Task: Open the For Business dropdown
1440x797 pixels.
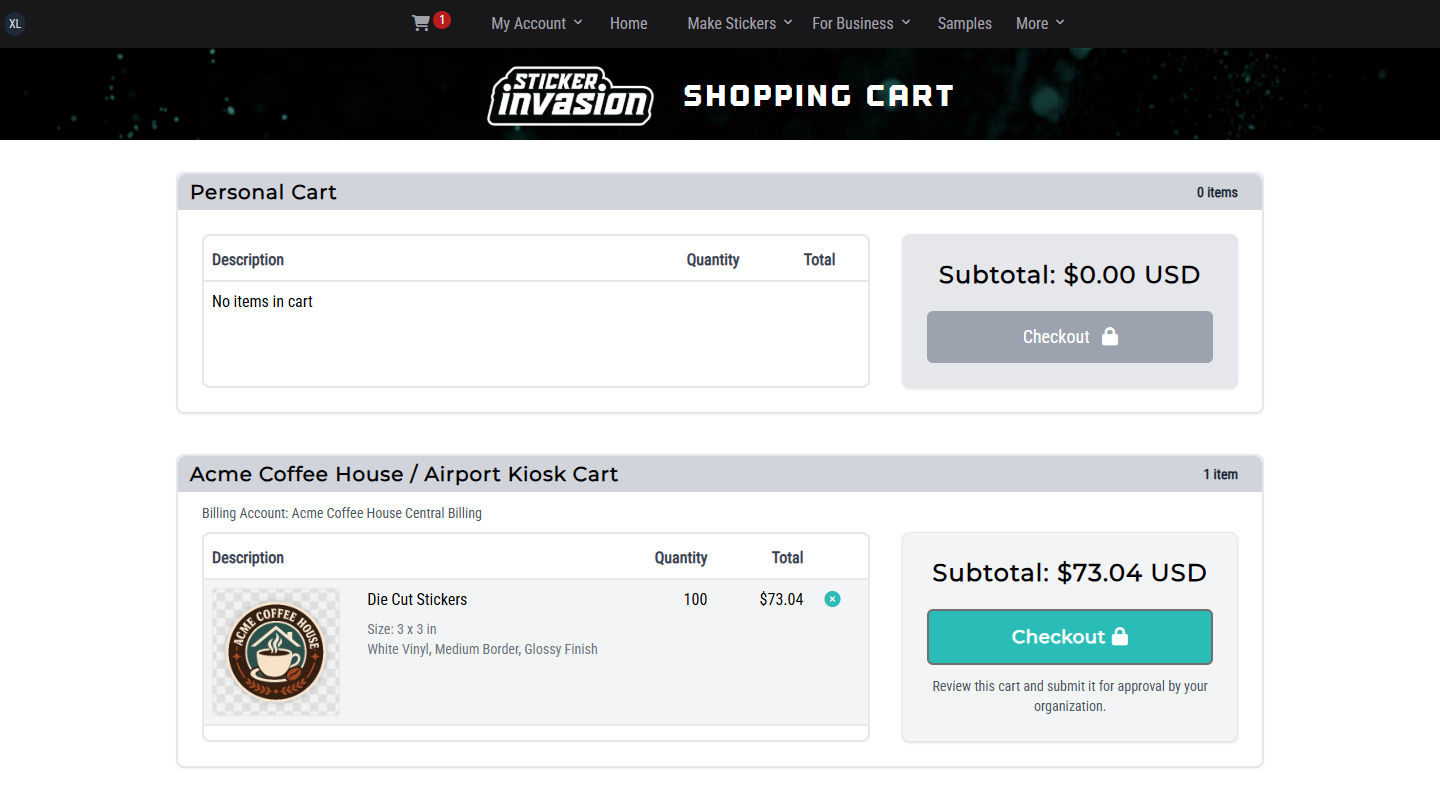Action: tap(861, 23)
